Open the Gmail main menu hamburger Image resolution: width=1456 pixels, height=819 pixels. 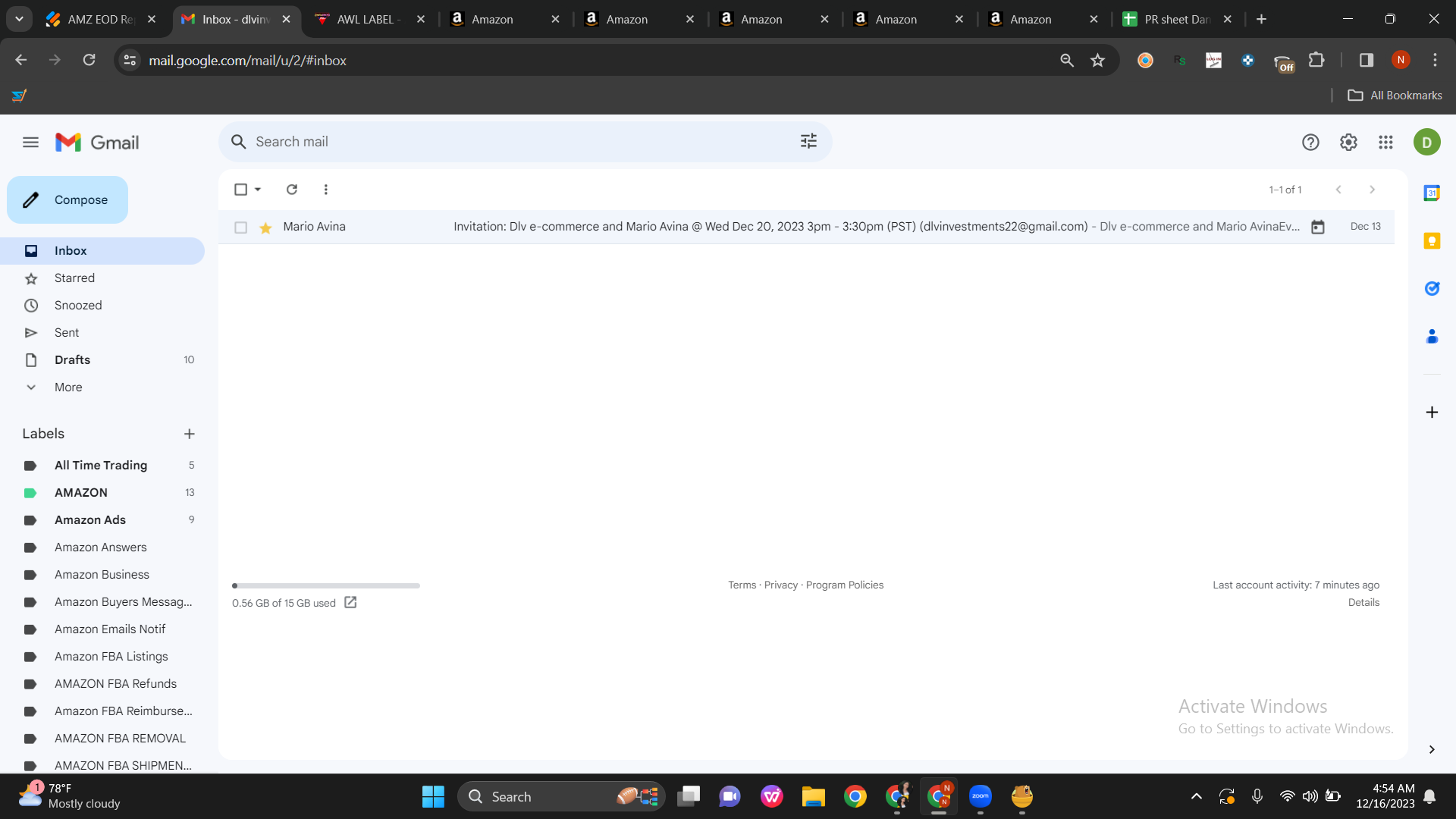[30, 143]
